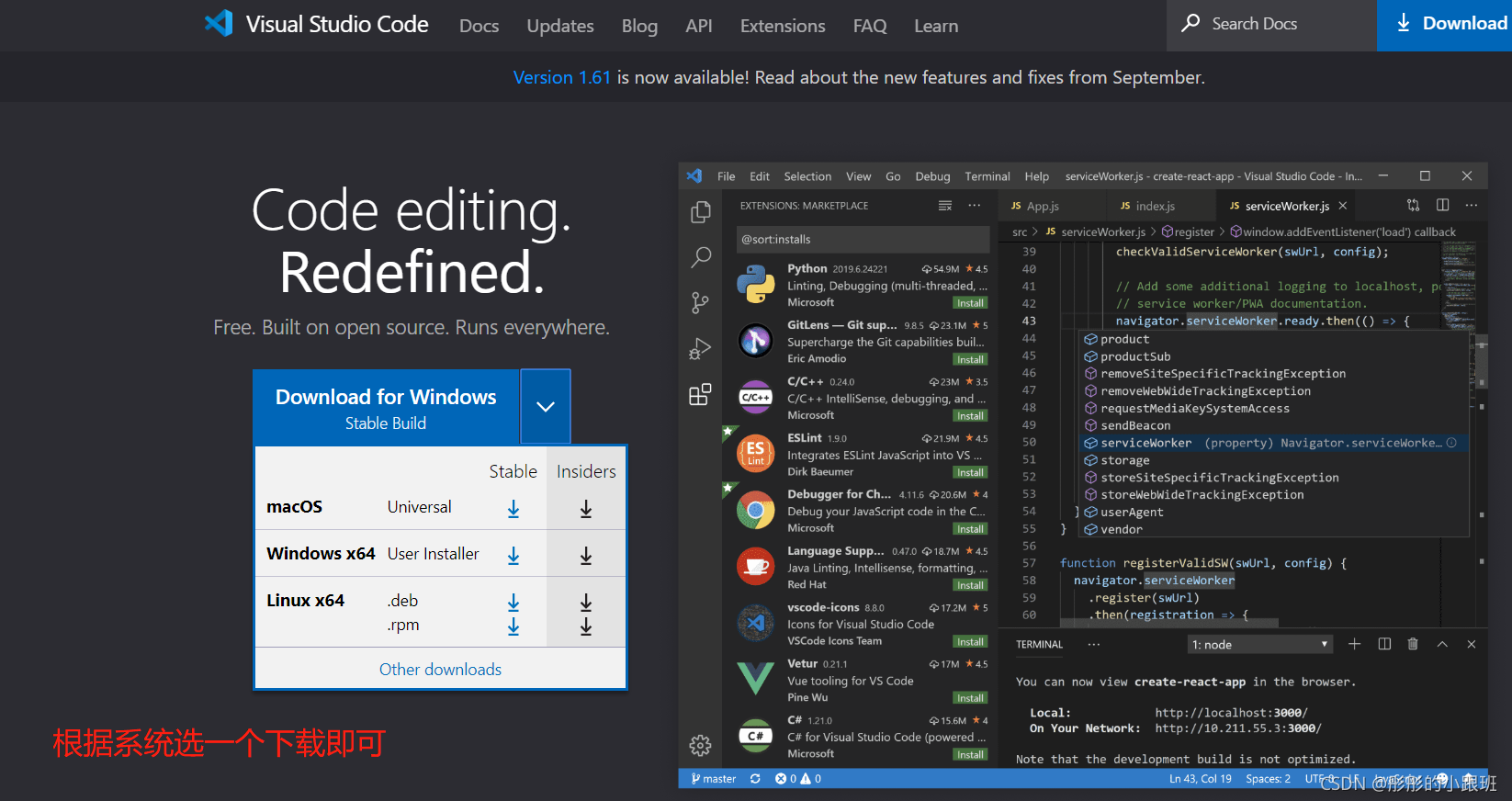Viewport: 1512px width, 801px height.
Task: Download macOS Insiders build arrow
Action: [x=586, y=508]
